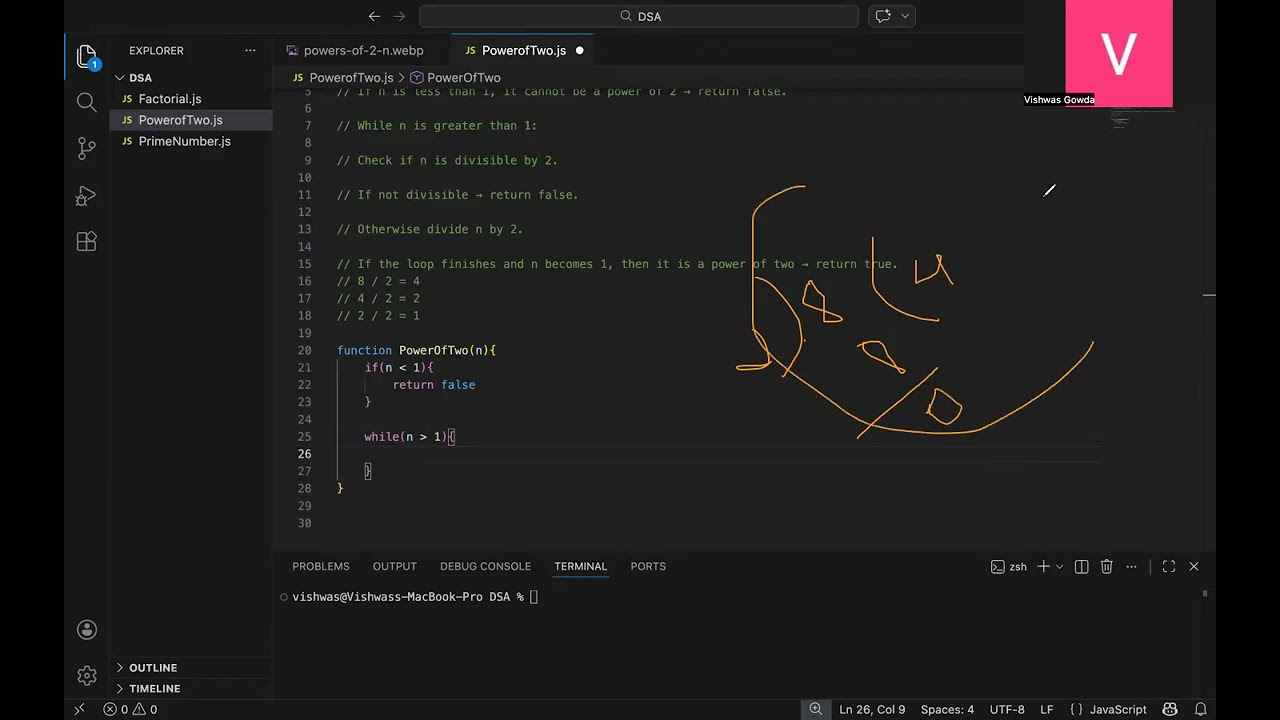The image size is (1280, 720).
Task: Switch to Terminal panel tab
Action: (x=581, y=566)
